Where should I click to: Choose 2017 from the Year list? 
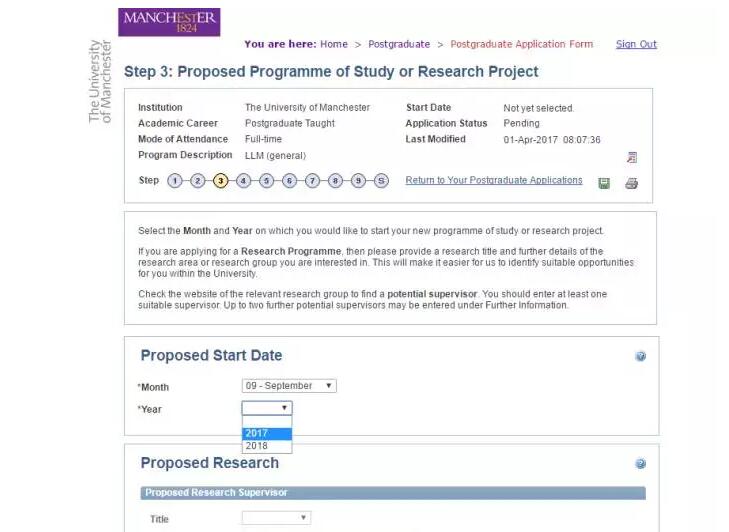tap(266, 434)
